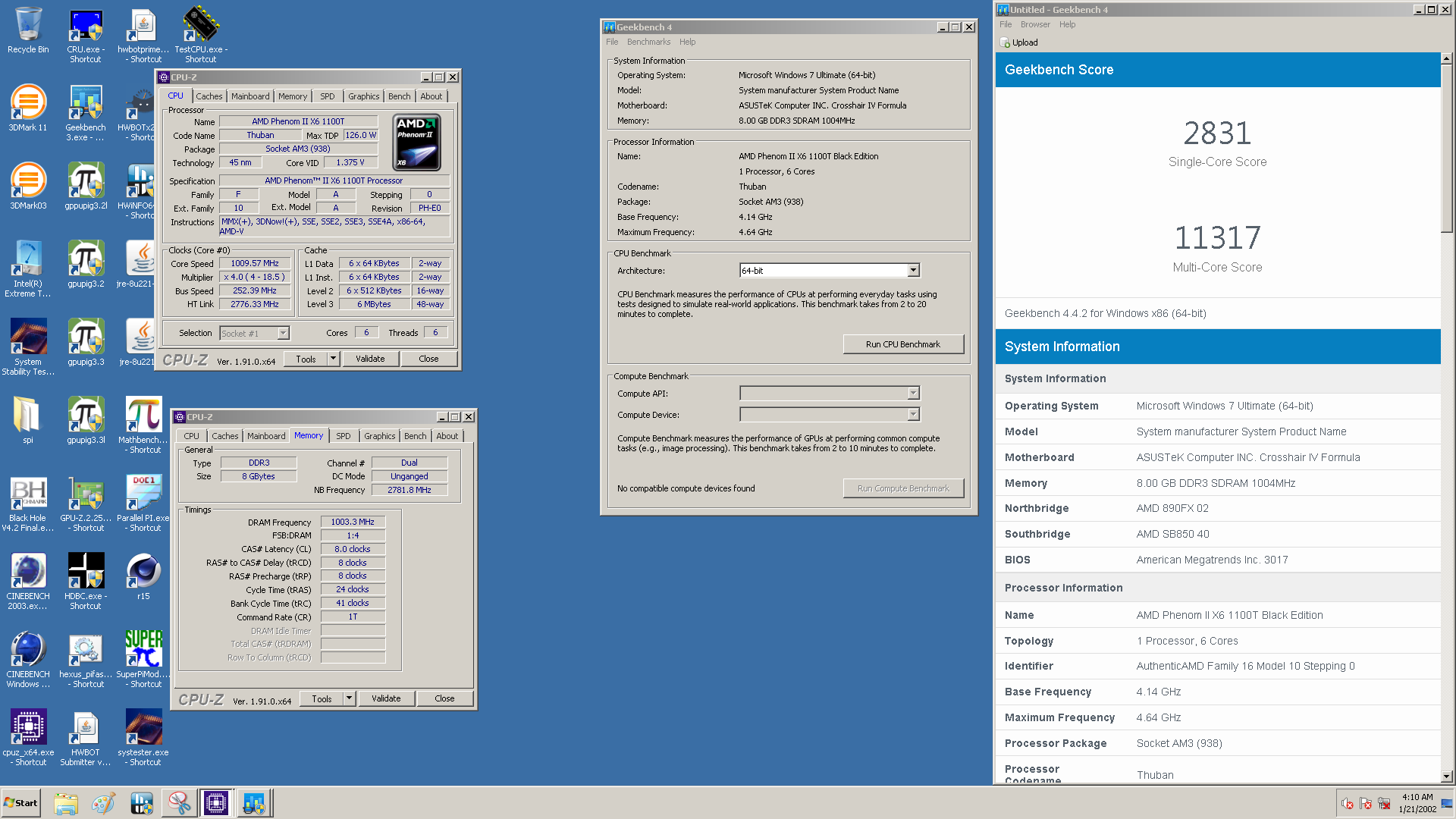Click Validate in lower CPU-Z Memory window

pos(386,698)
